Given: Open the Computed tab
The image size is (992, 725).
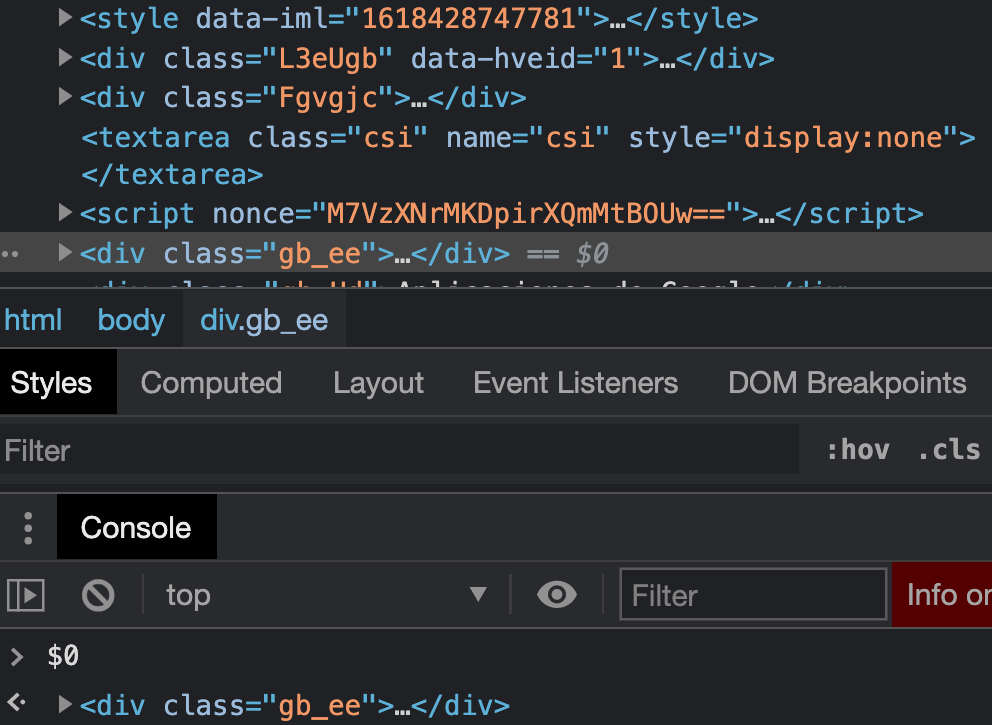Looking at the screenshot, I should [211, 383].
